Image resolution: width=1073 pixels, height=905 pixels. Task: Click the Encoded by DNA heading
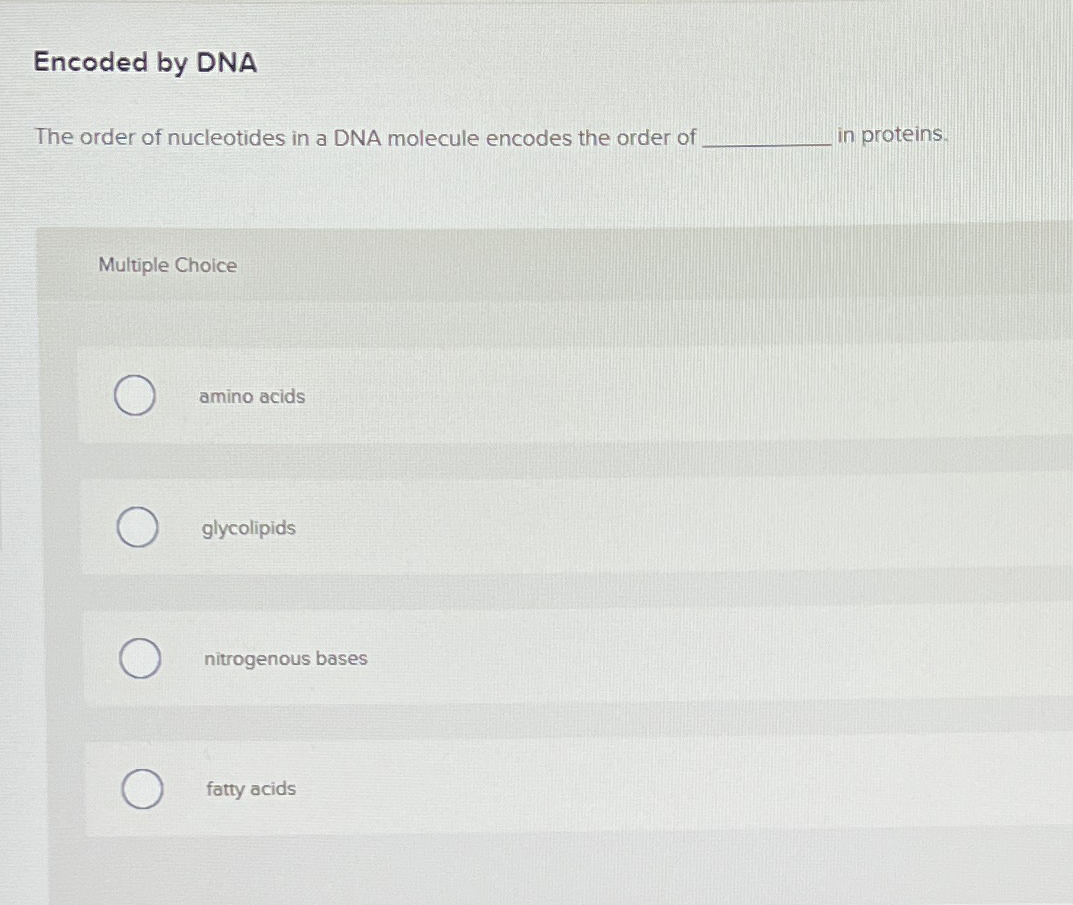(x=143, y=62)
